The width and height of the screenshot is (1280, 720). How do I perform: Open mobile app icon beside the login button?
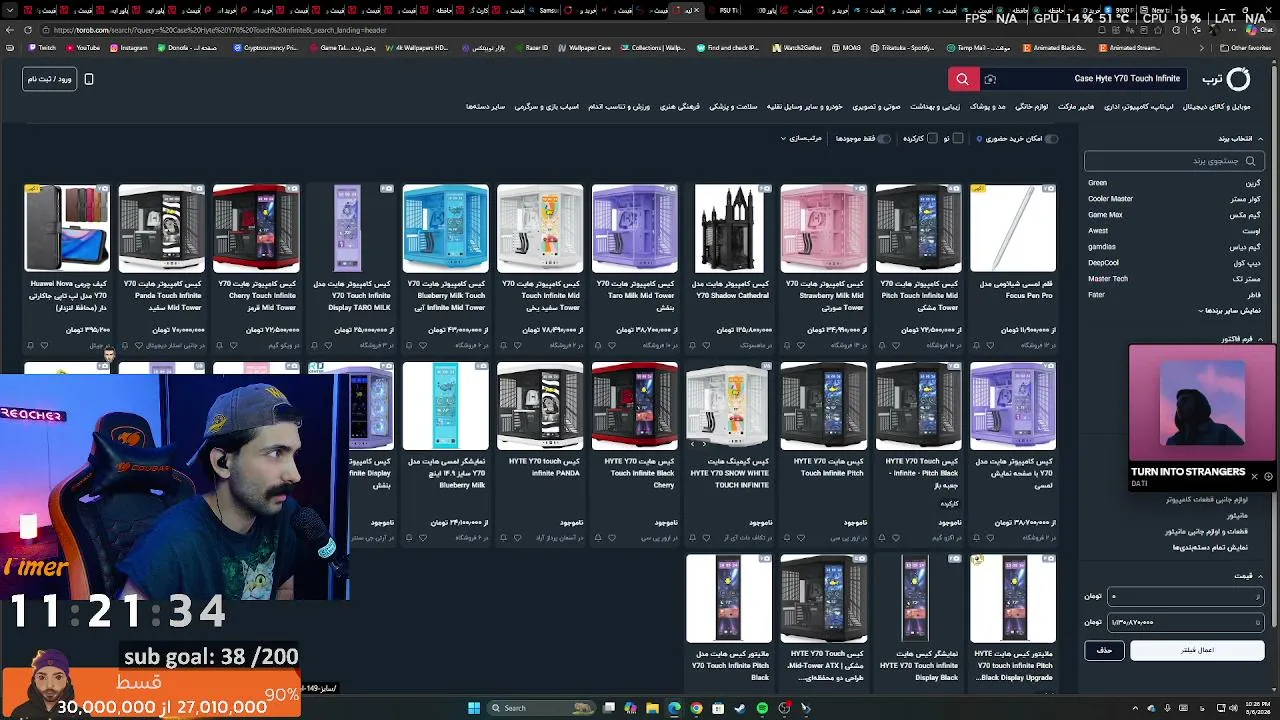[x=89, y=79]
